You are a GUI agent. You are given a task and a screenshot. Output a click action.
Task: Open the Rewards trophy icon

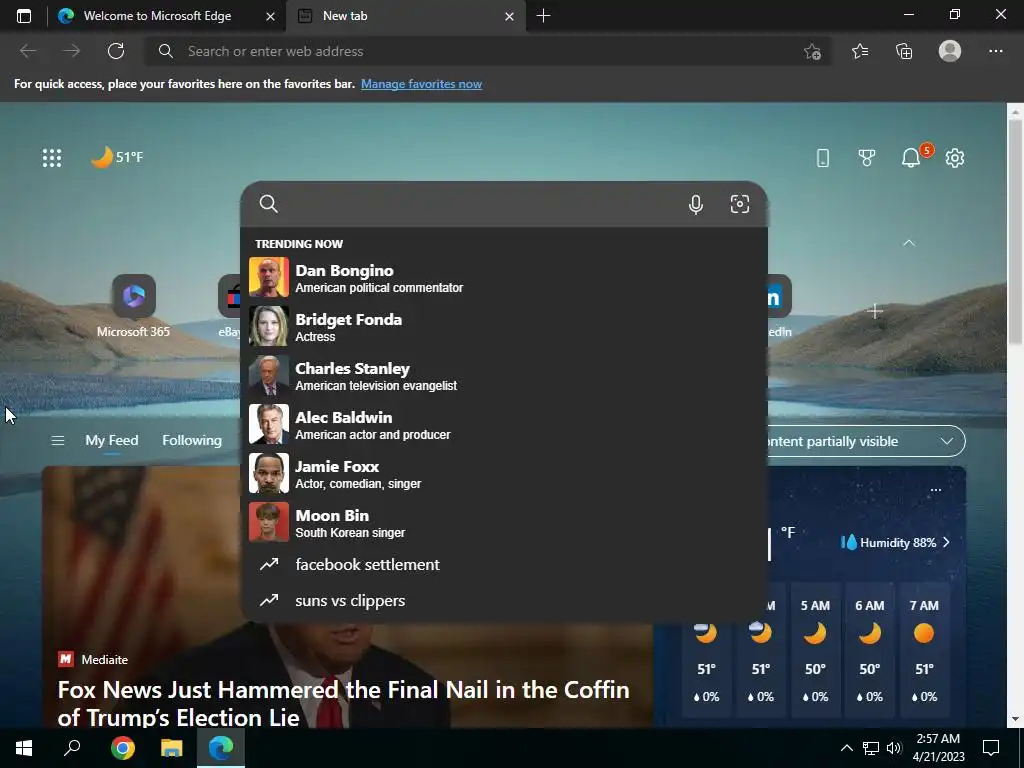(867, 157)
